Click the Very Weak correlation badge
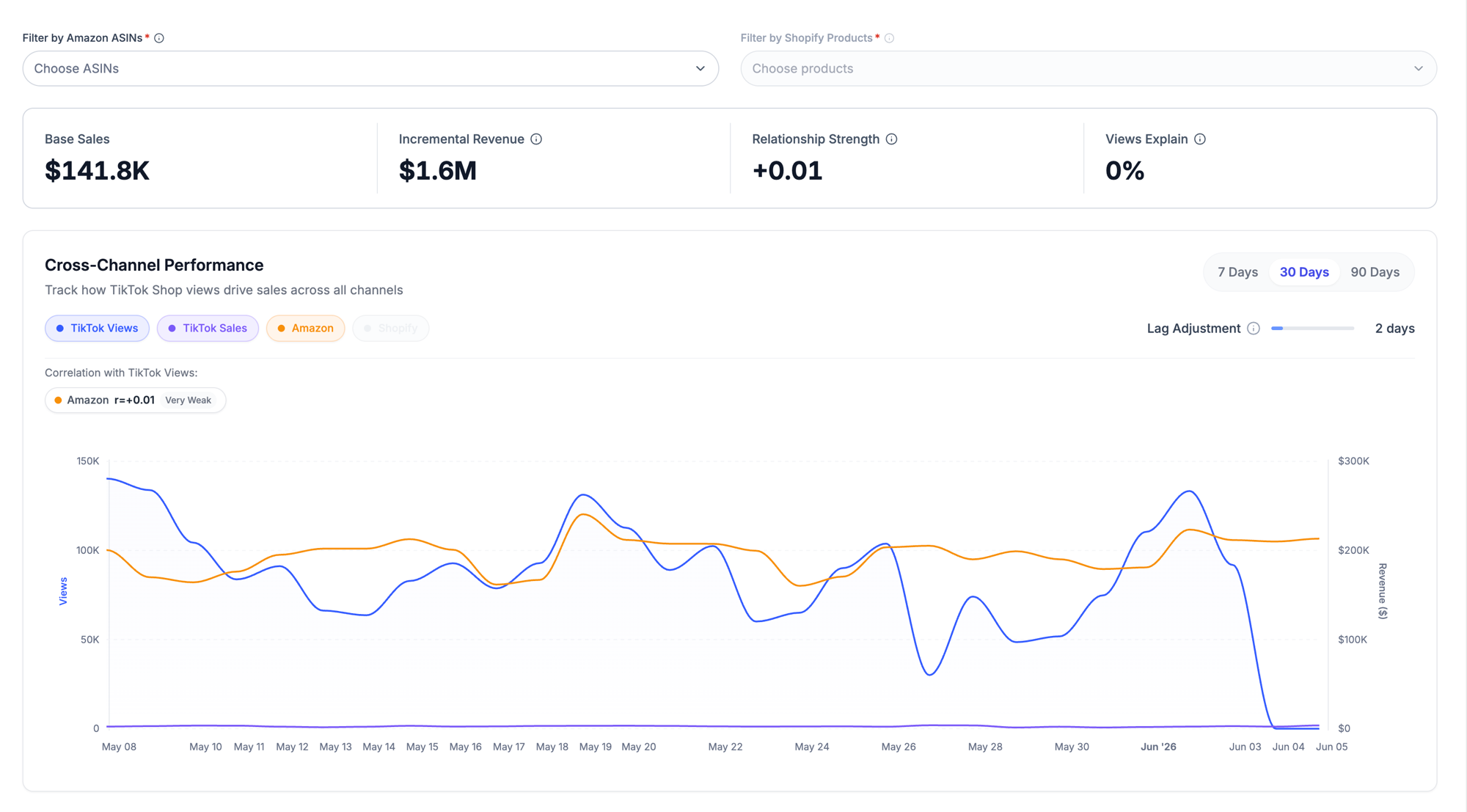The height and width of the screenshot is (812, 1467). [x=188, y=400]
